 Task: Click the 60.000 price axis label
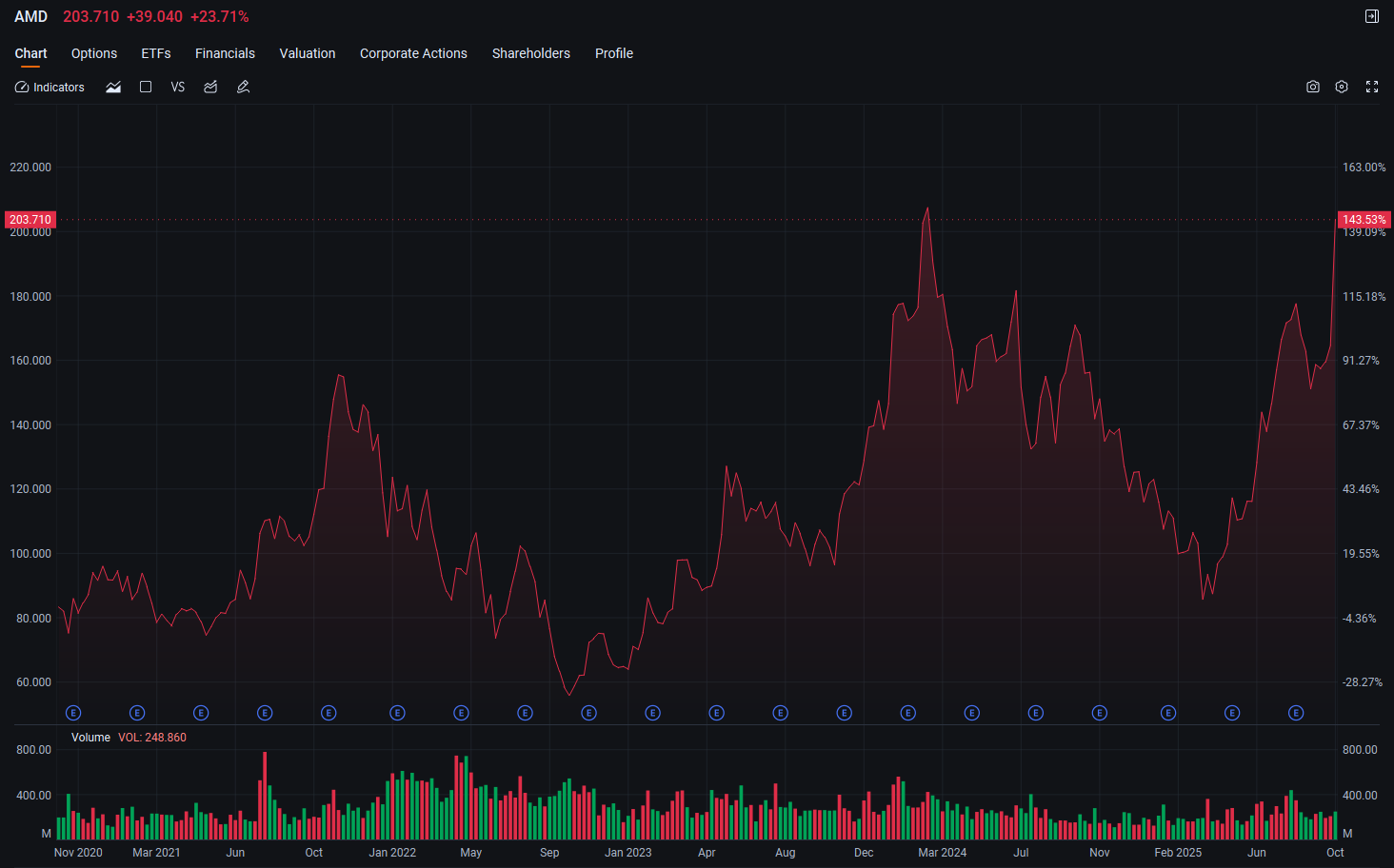pyautogui.click(x=33, y=682)
